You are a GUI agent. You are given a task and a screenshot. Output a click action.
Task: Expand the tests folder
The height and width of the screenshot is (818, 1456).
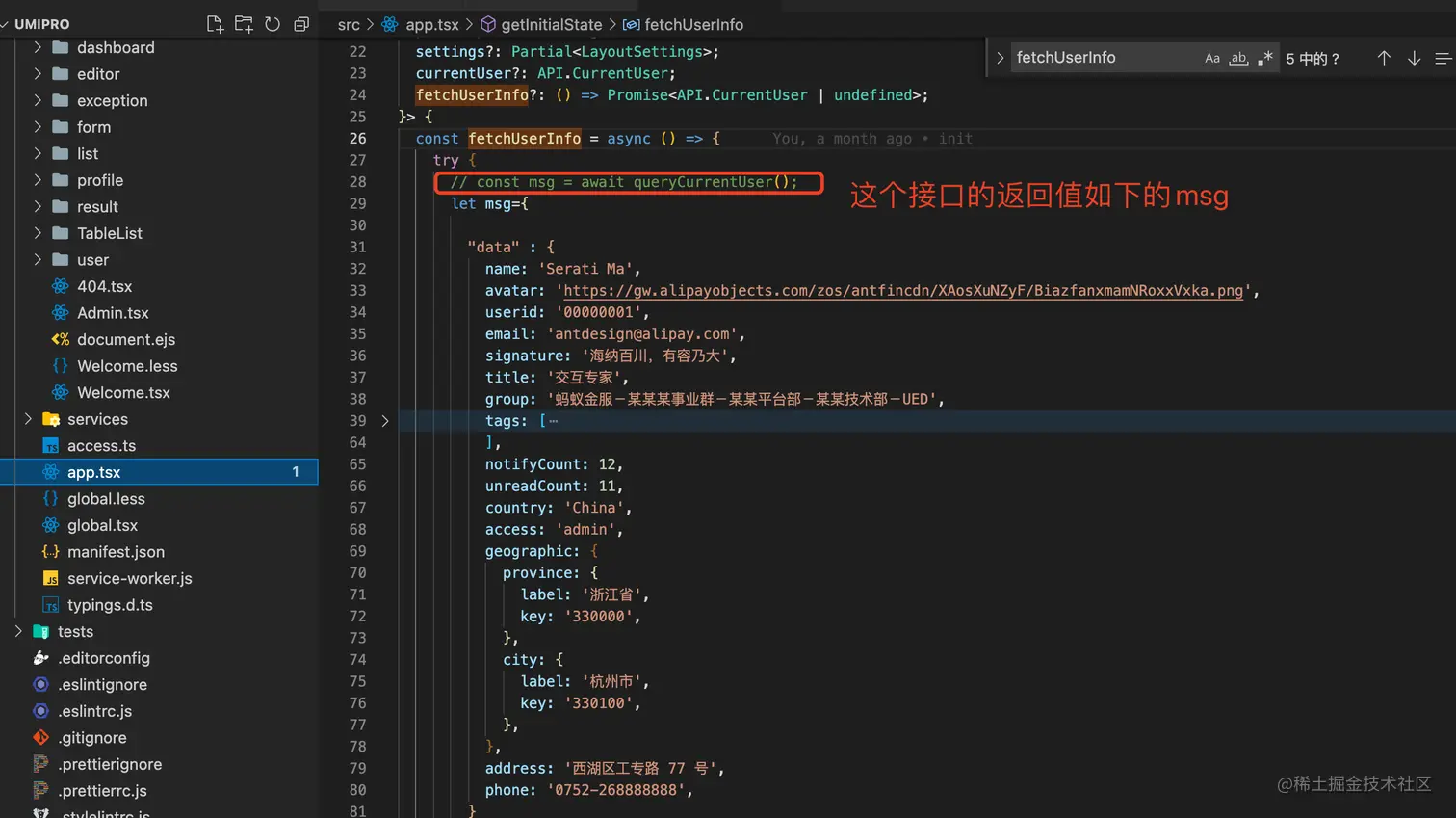coord(18,631)
